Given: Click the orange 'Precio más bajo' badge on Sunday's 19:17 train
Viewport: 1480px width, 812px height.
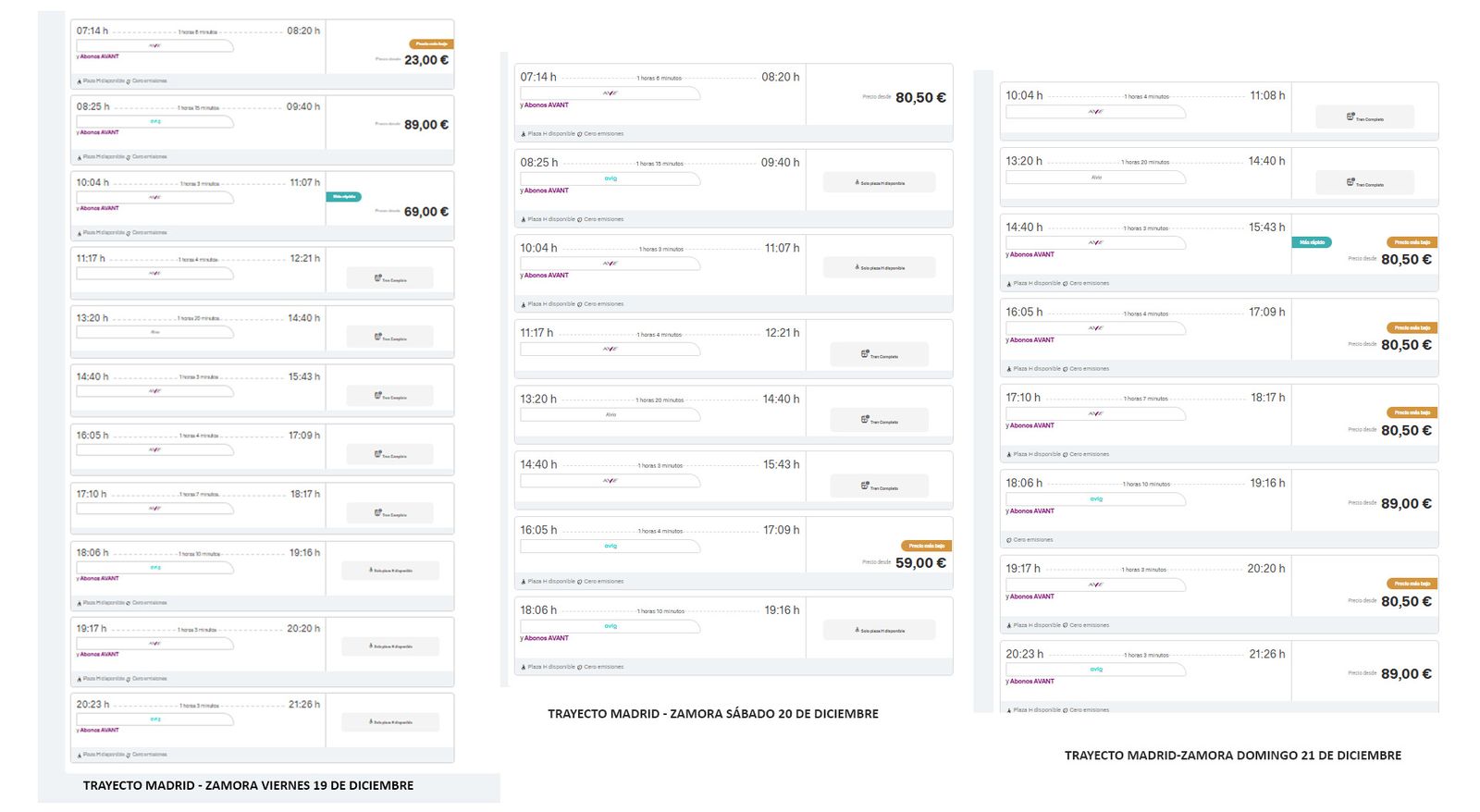Looking at the screenshot, I should pyautogui.click(x=1412, y=584).
